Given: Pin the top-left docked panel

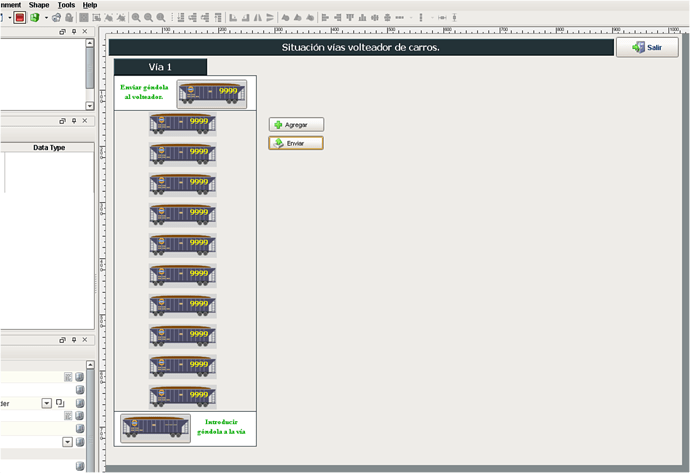Looking at the screenshot, I should pos(73,32).
